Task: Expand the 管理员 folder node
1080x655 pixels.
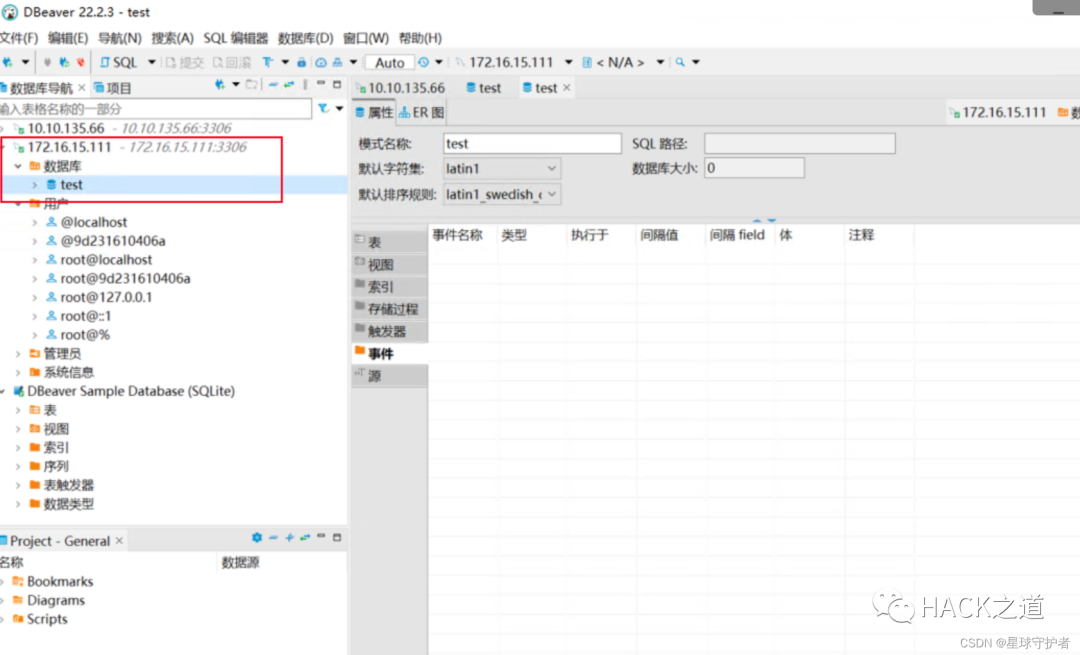Action: 18,353
